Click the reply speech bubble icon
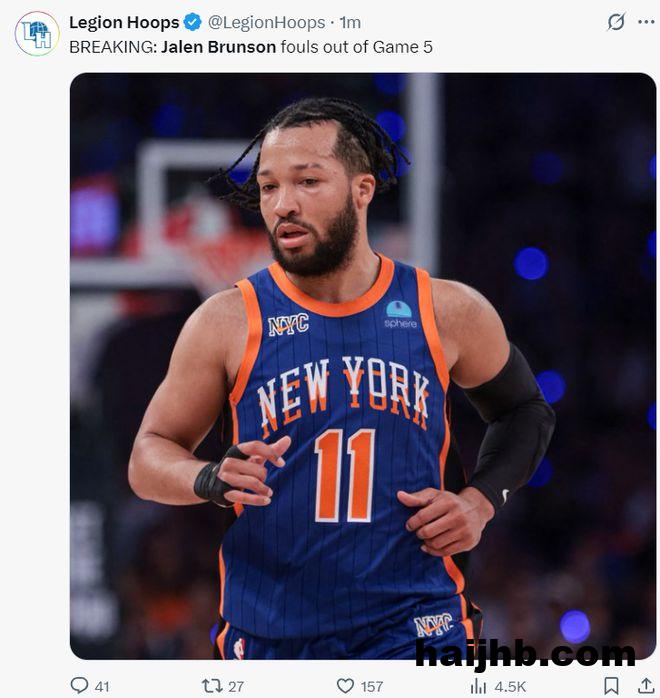Viewport: 660px width, 698px height. click(x=80, y=686)
